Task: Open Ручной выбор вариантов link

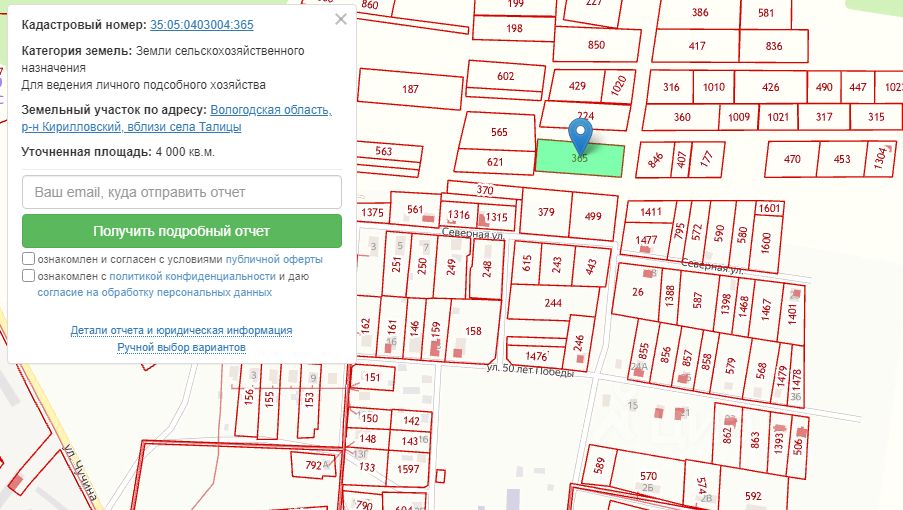Action: [x=181, y=347]
